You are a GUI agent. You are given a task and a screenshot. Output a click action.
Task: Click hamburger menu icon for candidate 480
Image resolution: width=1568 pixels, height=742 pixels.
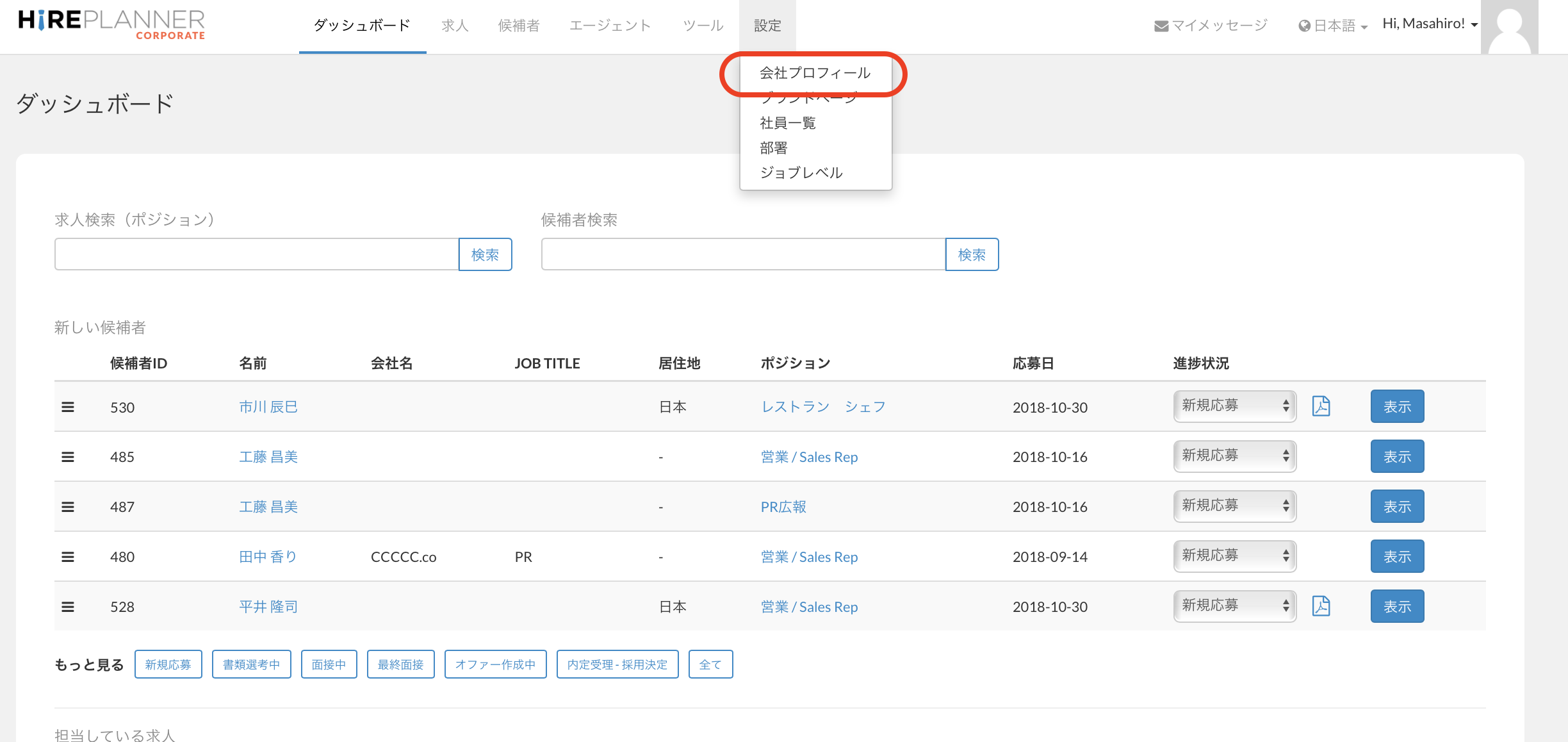tap(68, 557)
